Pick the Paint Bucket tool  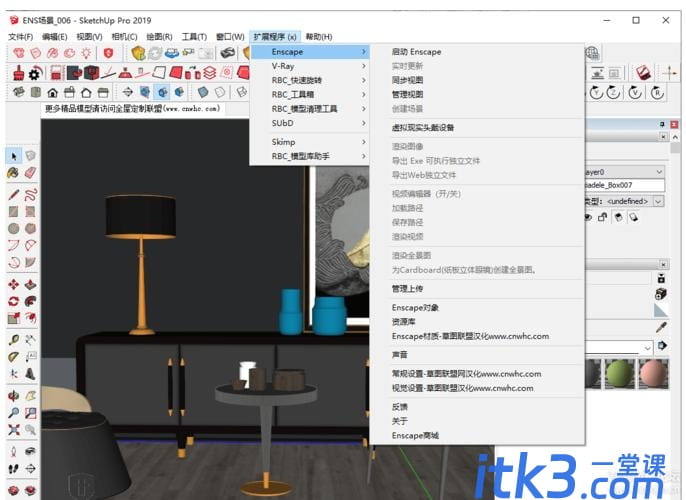(14, 172)
